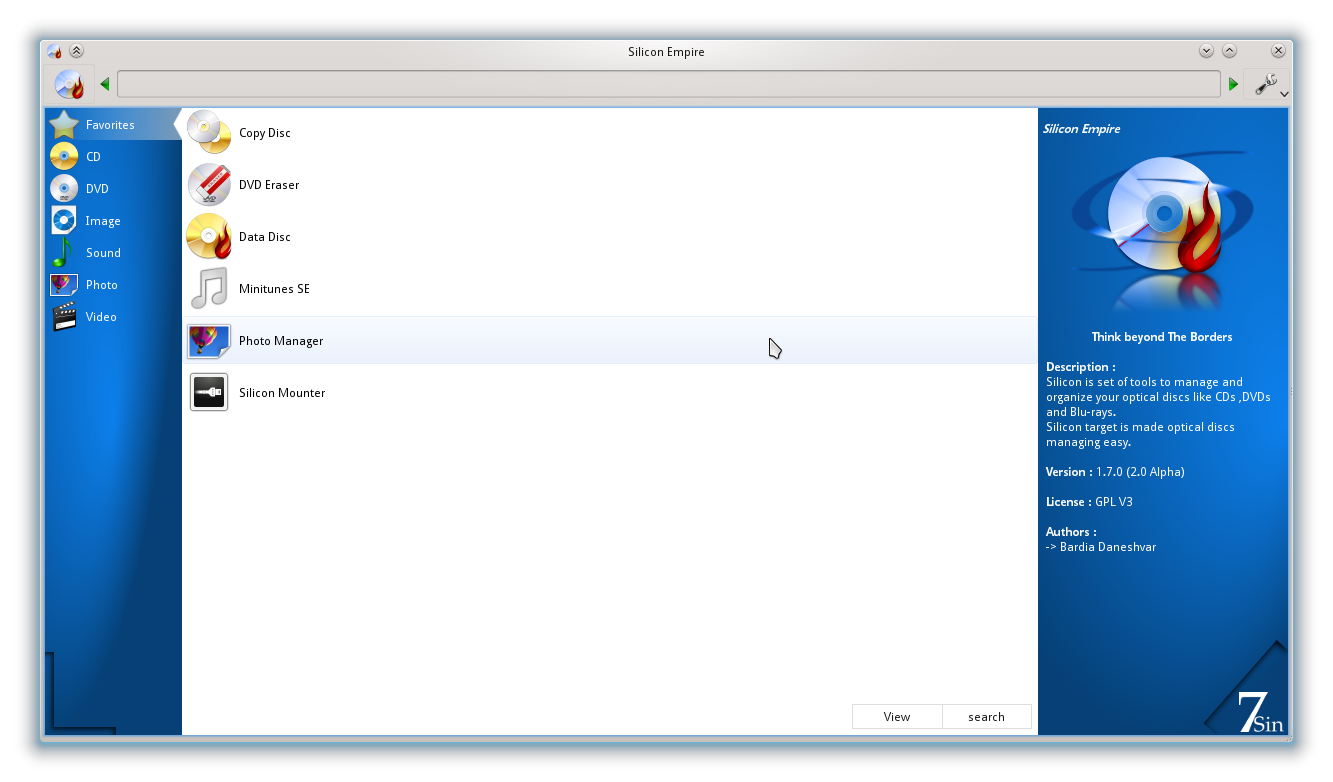Open the Photo Manager icon
The height and width of the screenshot is (782, 1333).
click(209, 341)
